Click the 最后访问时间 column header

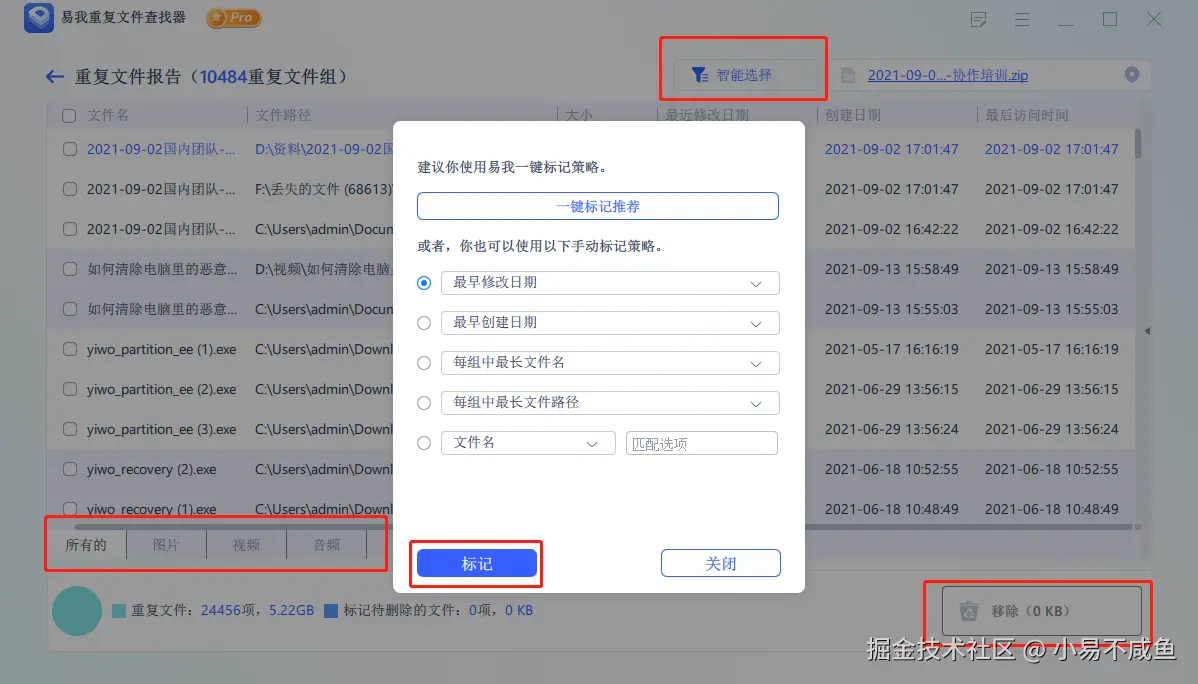(x=1027, y=115)
